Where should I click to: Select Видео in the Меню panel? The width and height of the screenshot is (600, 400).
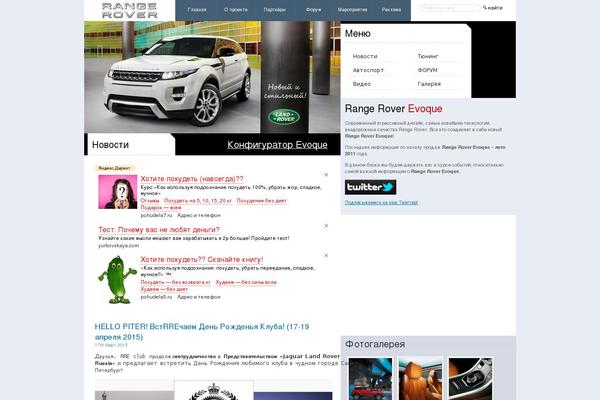[362, 84]
